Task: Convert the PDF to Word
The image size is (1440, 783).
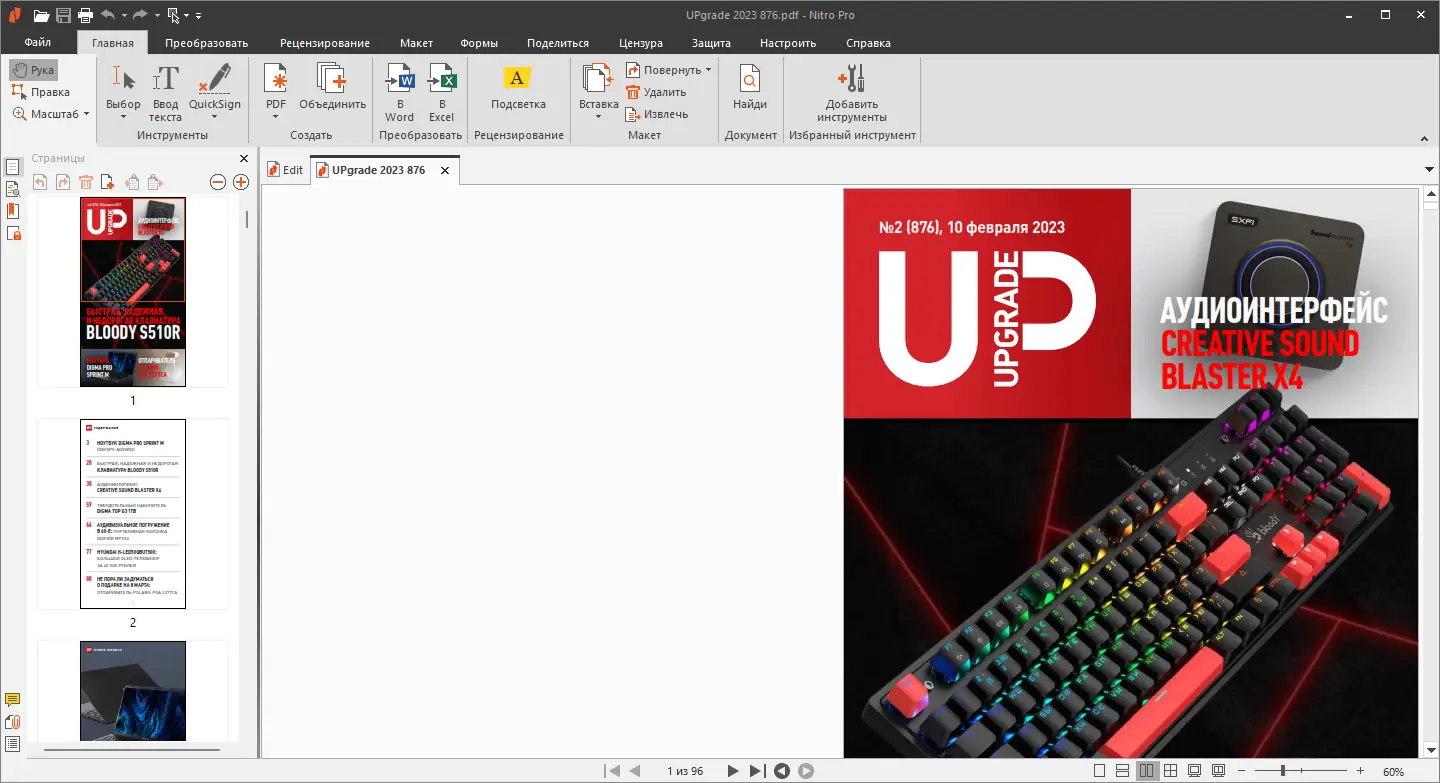Action: [400, 93]
